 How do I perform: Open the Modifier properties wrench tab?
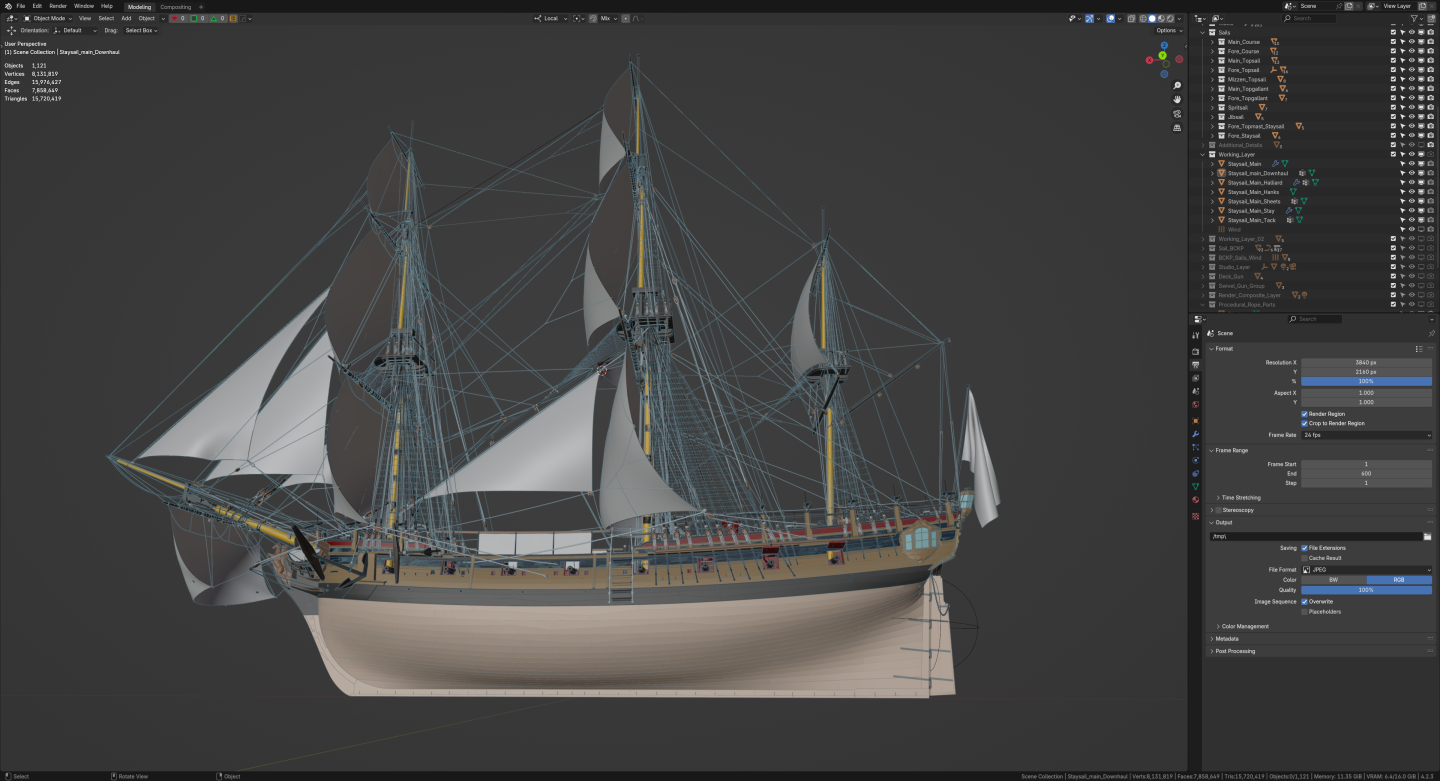[x=1195, y=434]
